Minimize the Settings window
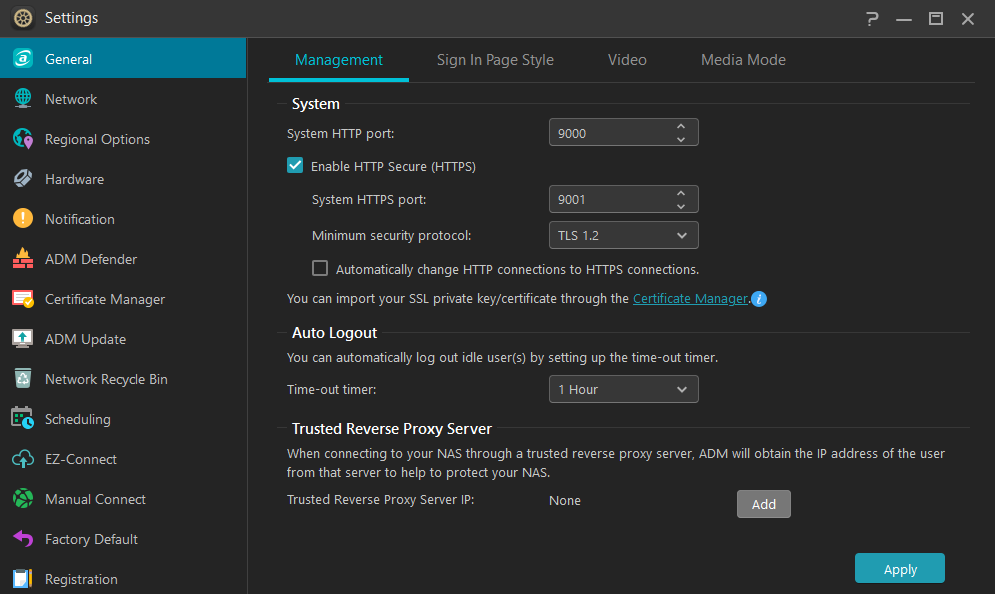 (x=904, y=18)
